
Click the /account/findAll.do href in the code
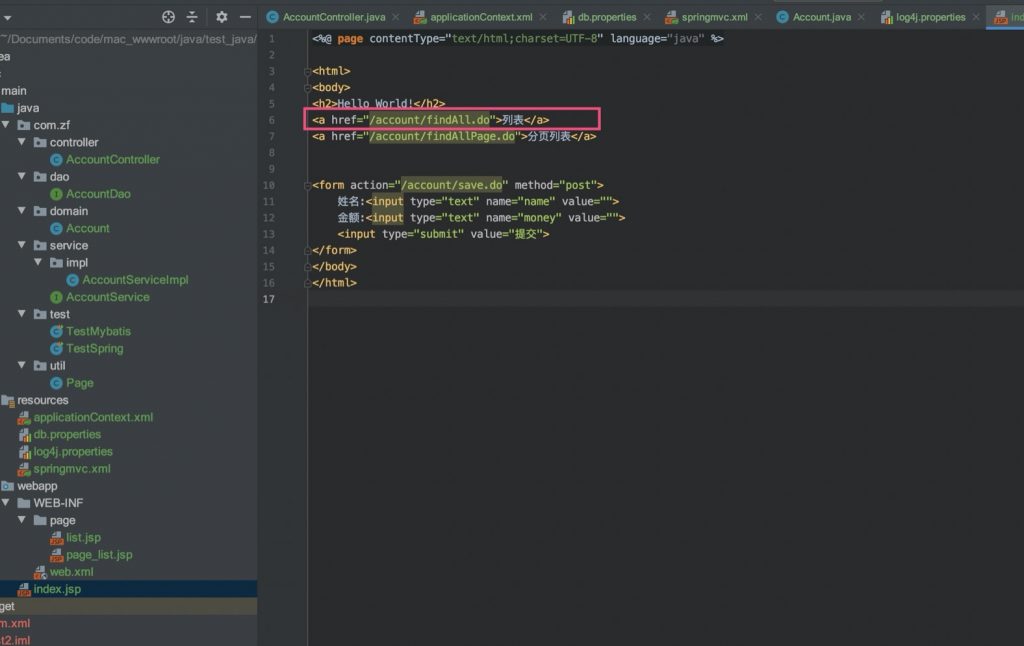click(430, 120)
